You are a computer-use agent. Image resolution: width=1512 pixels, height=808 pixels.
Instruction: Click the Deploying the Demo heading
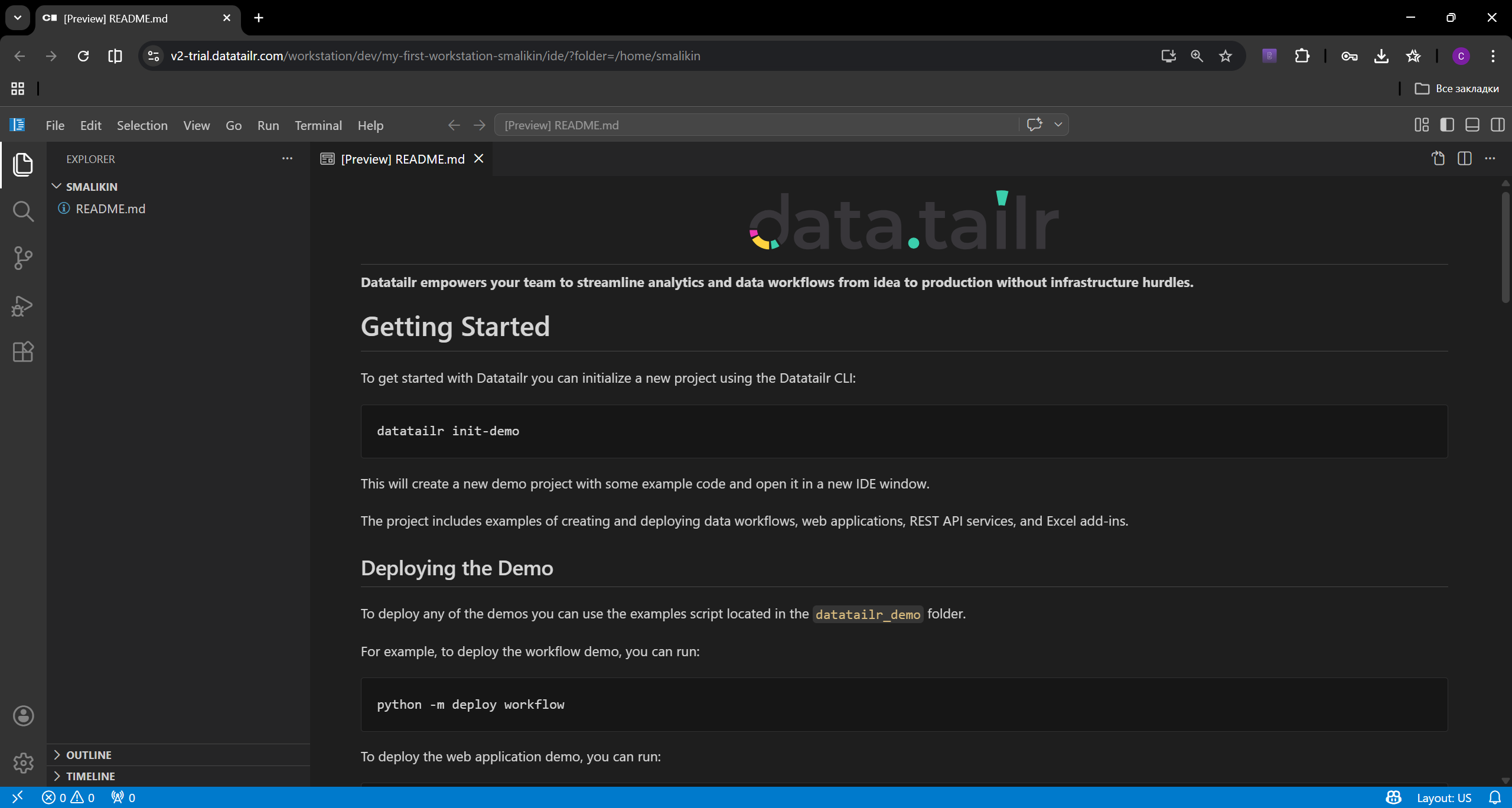click(x=457, y=568)
